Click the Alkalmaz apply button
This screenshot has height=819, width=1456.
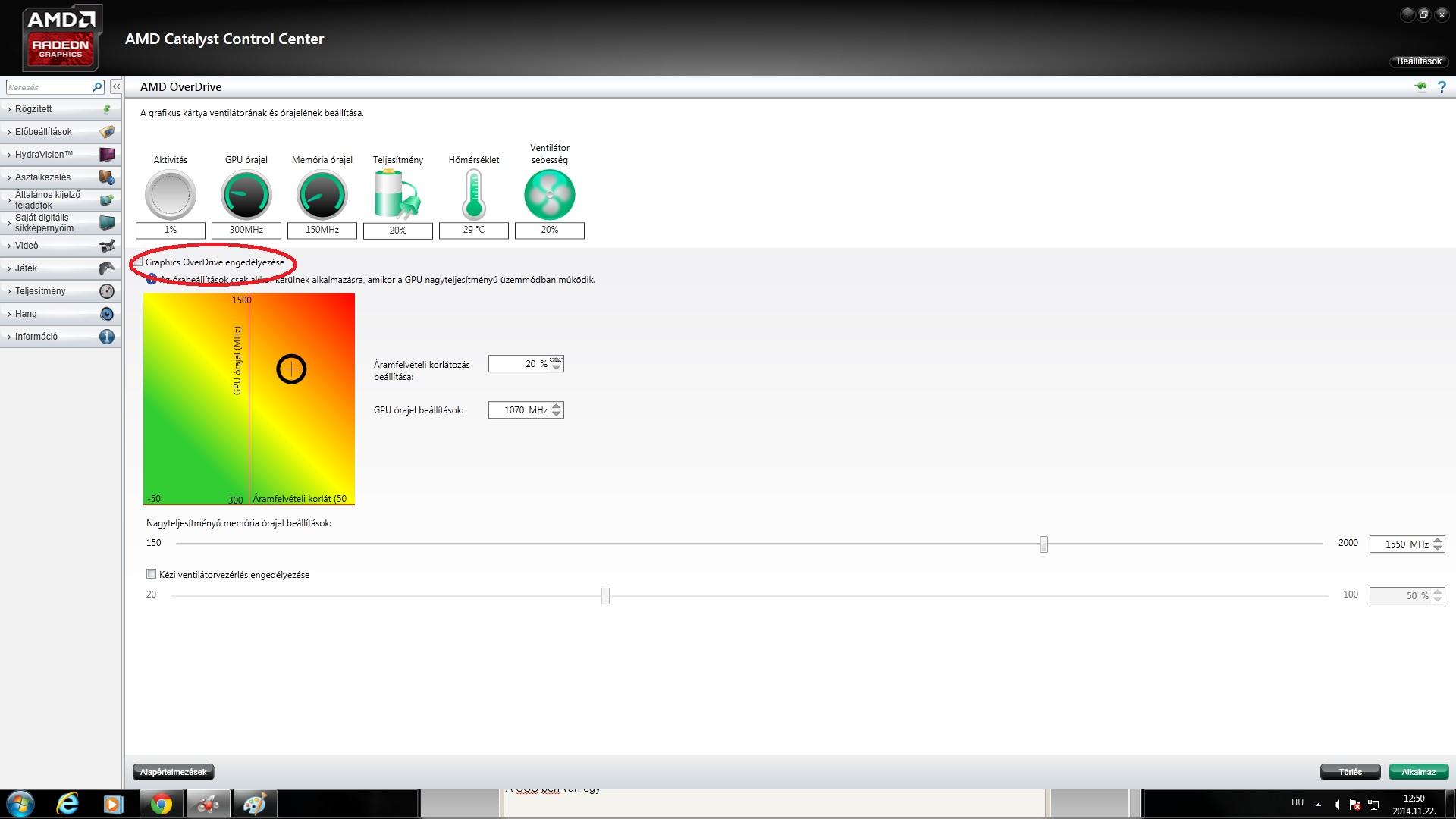[x=1418, y=772]
